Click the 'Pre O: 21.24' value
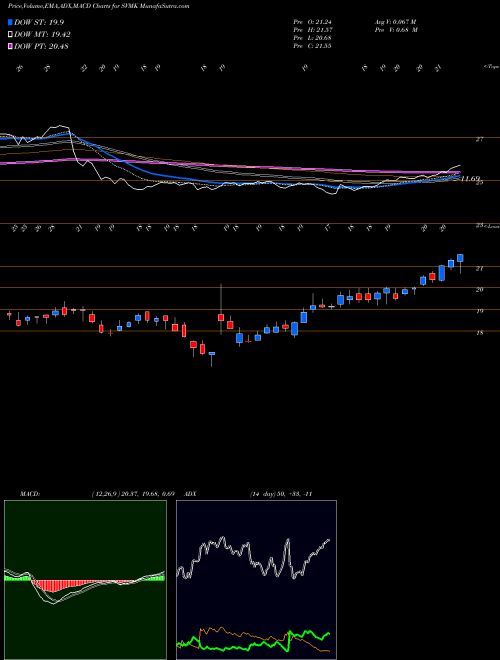 [x=312, y=21]
